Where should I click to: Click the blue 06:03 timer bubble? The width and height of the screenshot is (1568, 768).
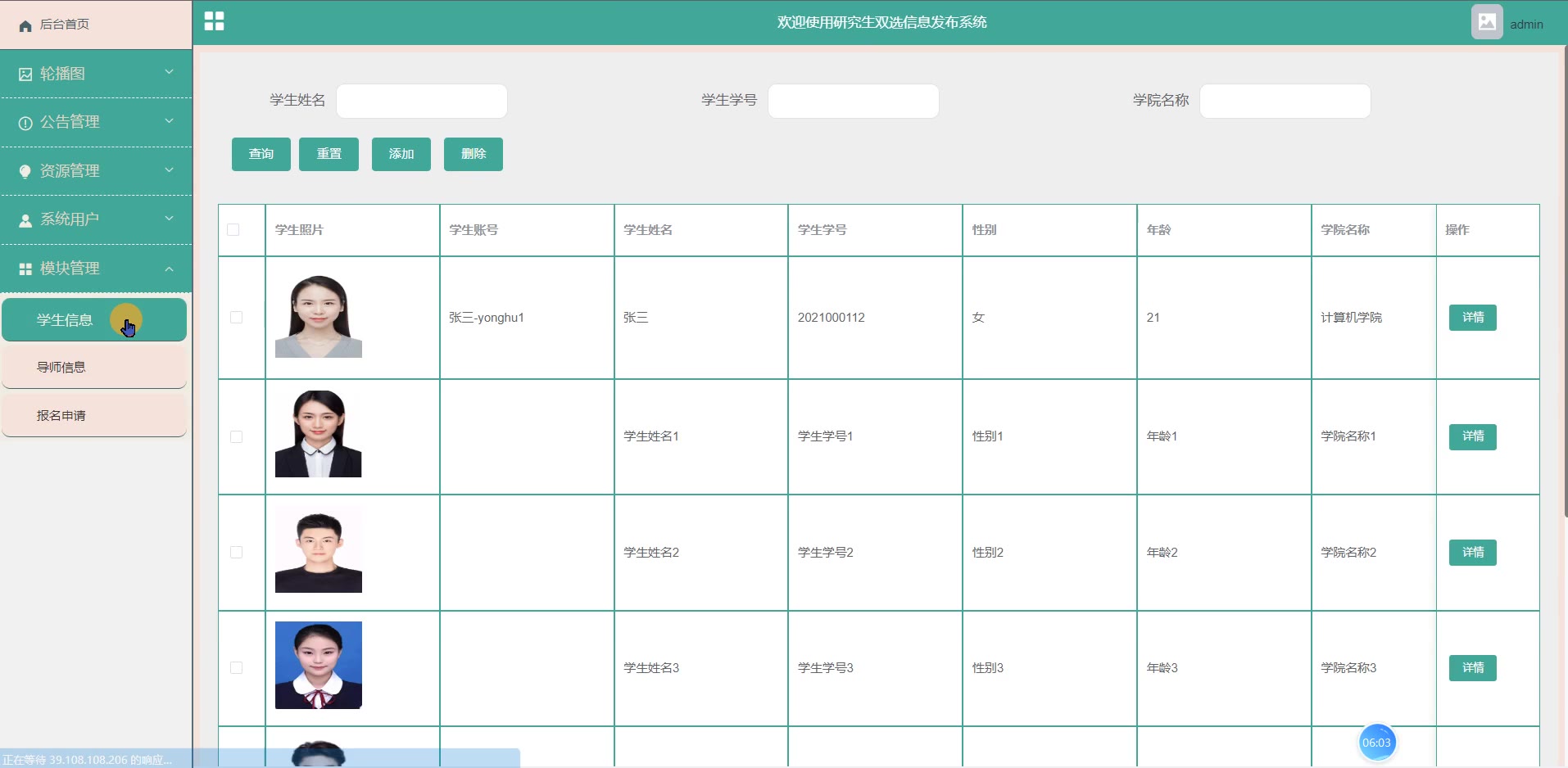(x=1376, y=743)
